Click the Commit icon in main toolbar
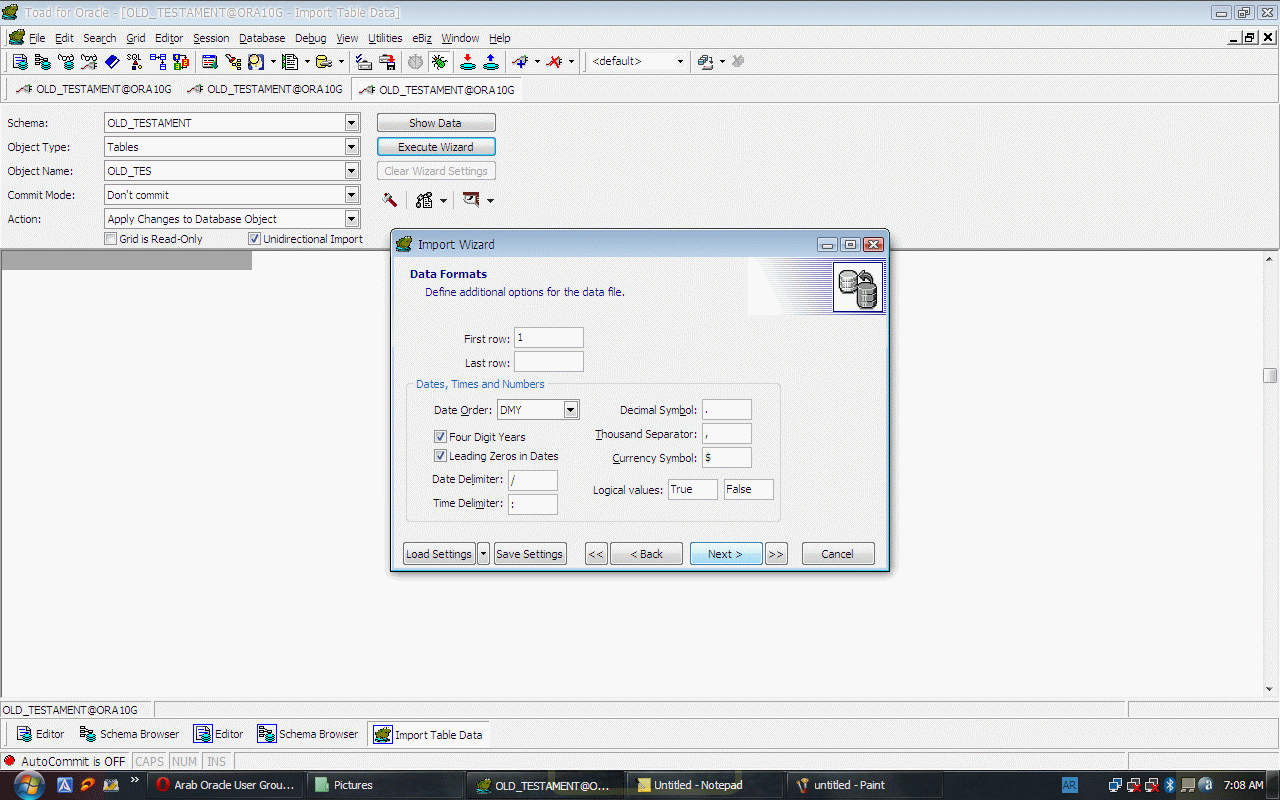Screen dimensions: 1280x800 (467, 62)
